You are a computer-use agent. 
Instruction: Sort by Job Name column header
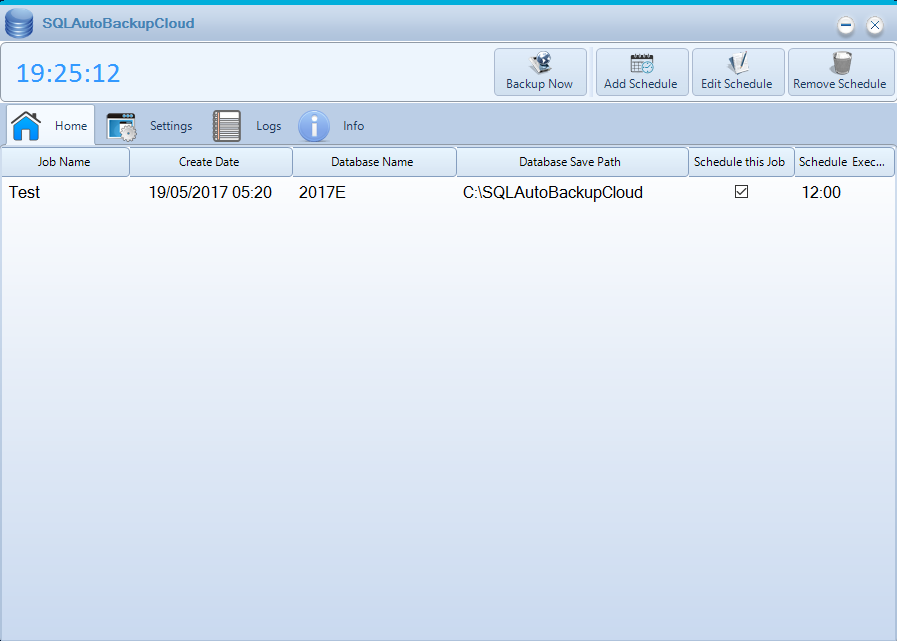tap(65, 162)
